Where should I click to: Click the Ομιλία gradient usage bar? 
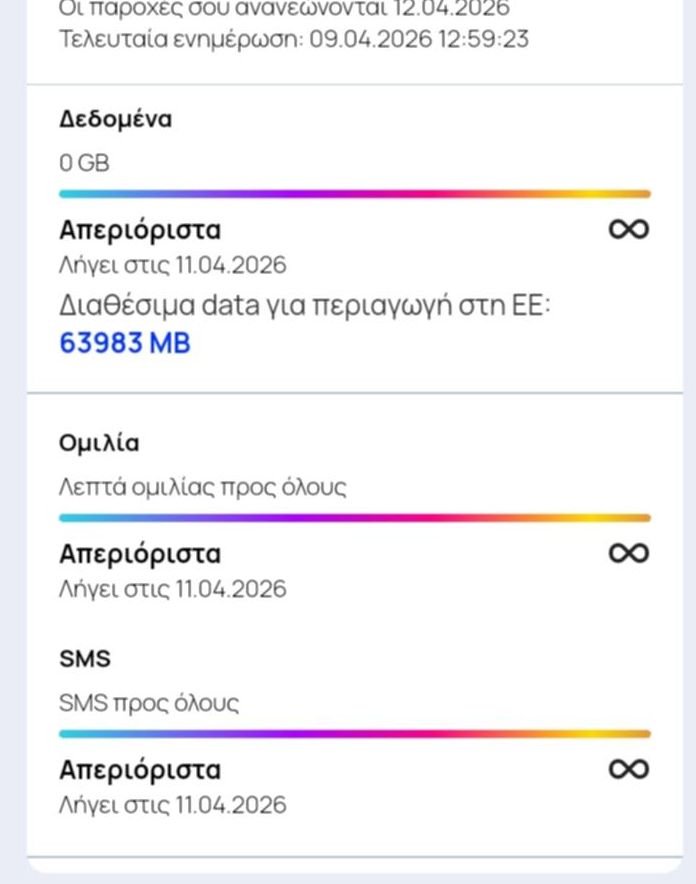click(354, 518)
